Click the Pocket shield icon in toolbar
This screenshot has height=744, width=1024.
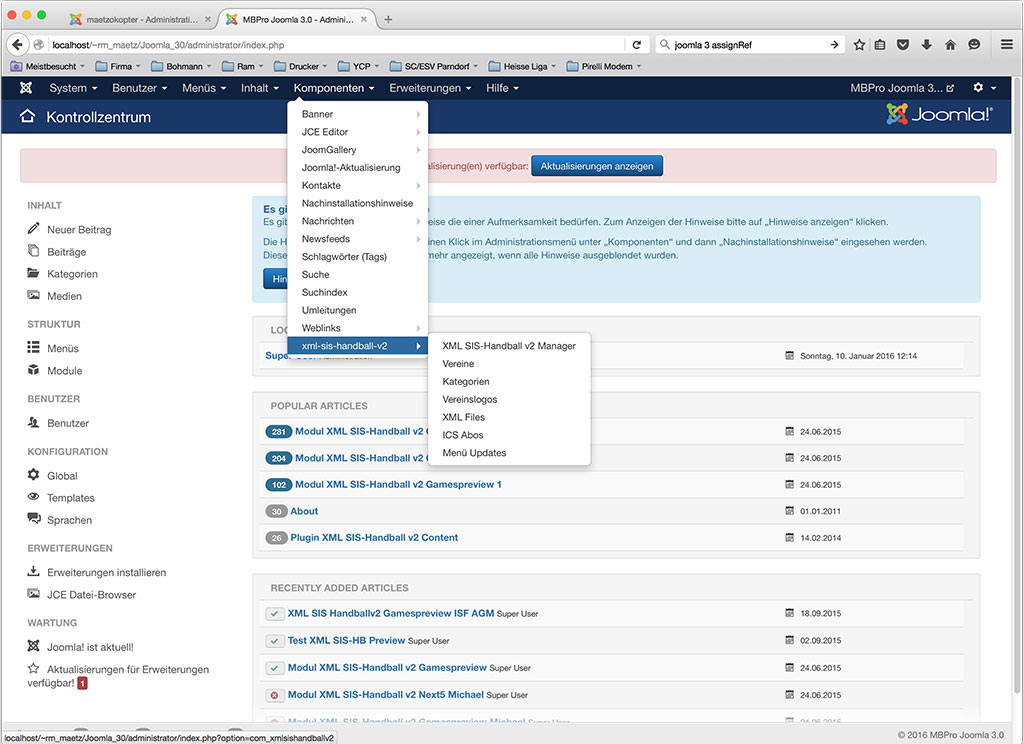click(903, 44)
